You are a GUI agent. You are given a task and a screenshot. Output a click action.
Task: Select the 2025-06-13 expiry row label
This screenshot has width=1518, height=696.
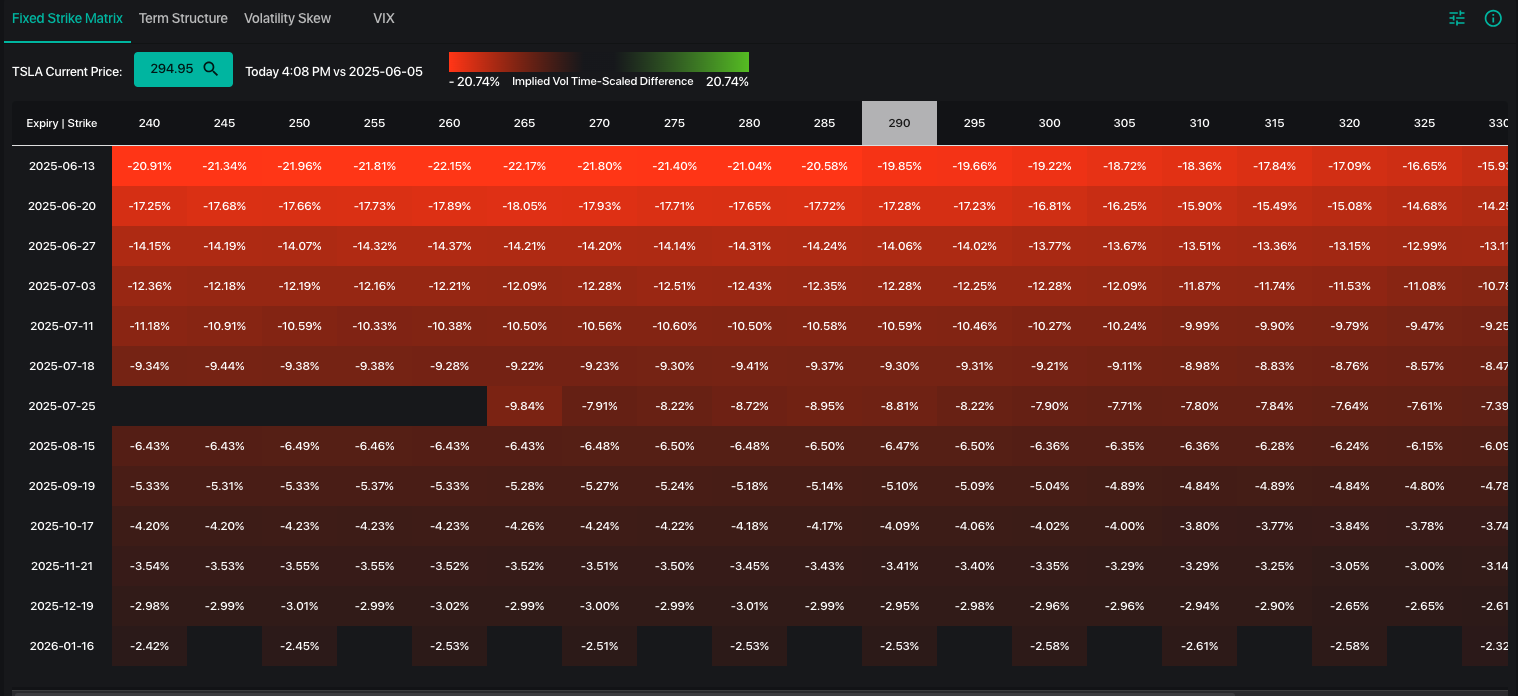coord(62,166)
